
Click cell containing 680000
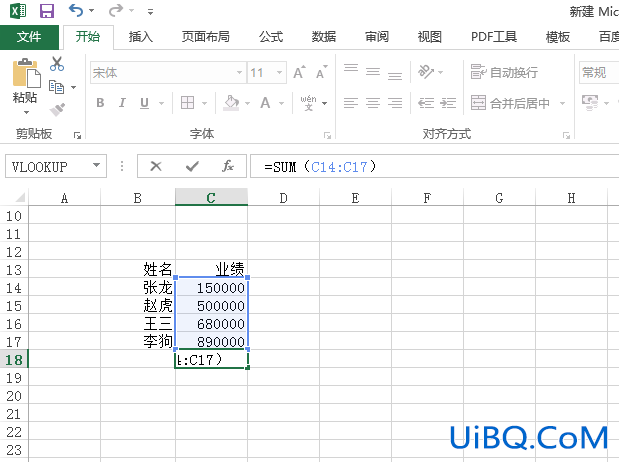211,324
